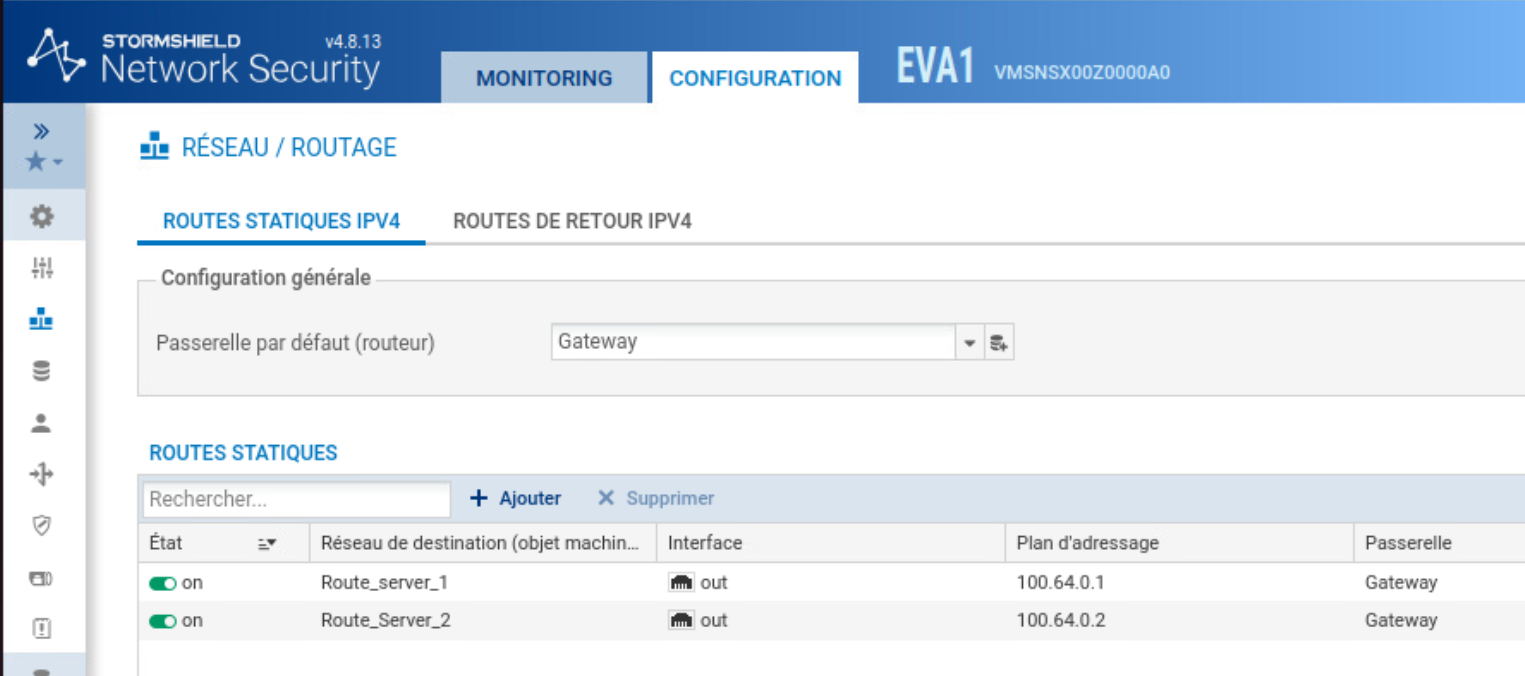Open the system gear settings icon
The height and width of the screenshot is (676, 1525).
click(x=42, y=216)
